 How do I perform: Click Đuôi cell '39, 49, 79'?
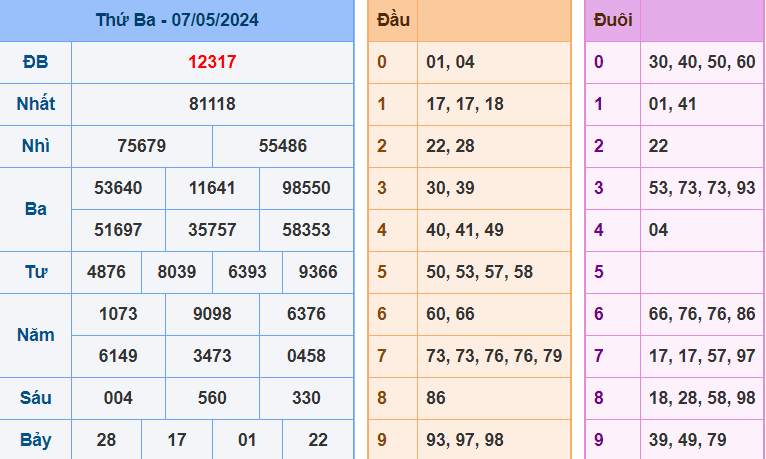(x=687, y=440)
